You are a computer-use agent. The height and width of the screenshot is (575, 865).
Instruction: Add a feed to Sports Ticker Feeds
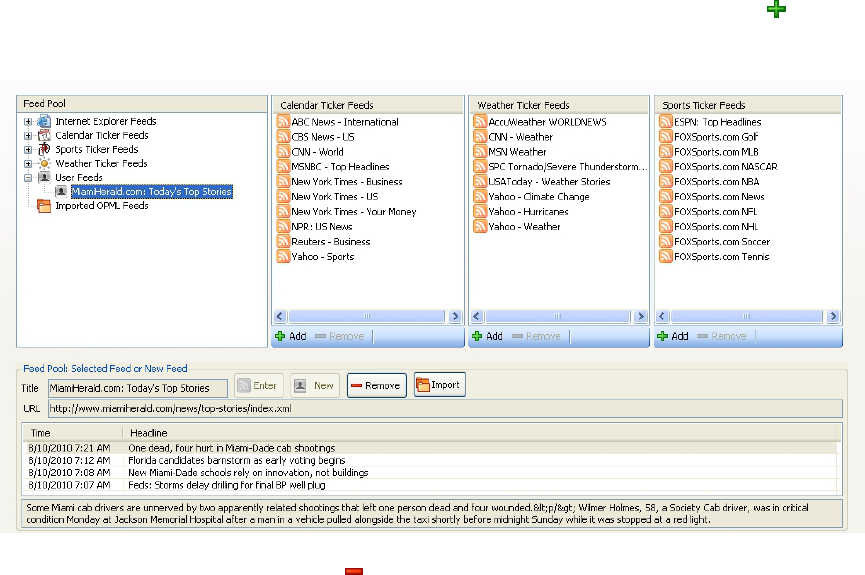[673, 336]
